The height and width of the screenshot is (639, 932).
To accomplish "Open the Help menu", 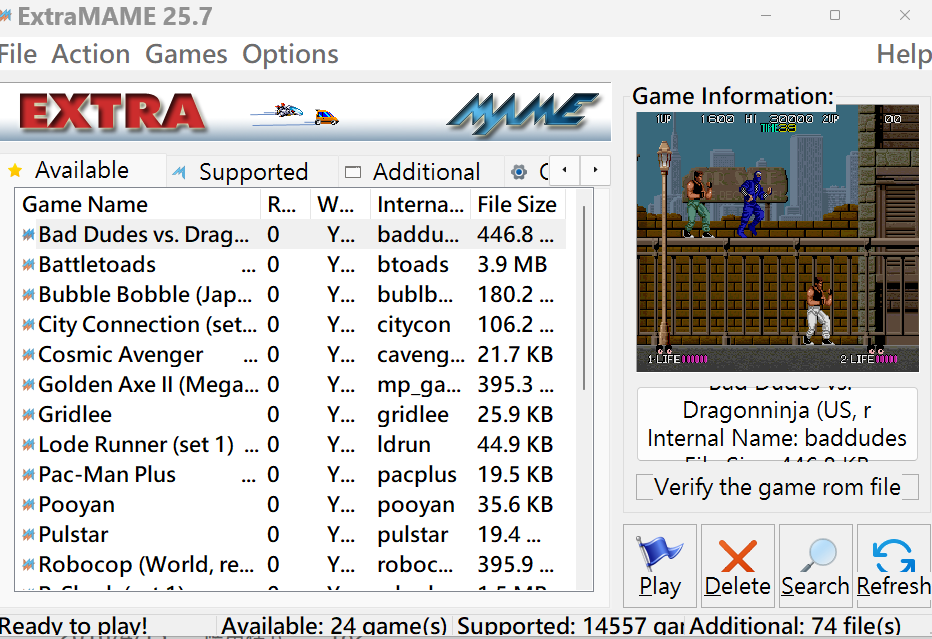I will [903, 54].
